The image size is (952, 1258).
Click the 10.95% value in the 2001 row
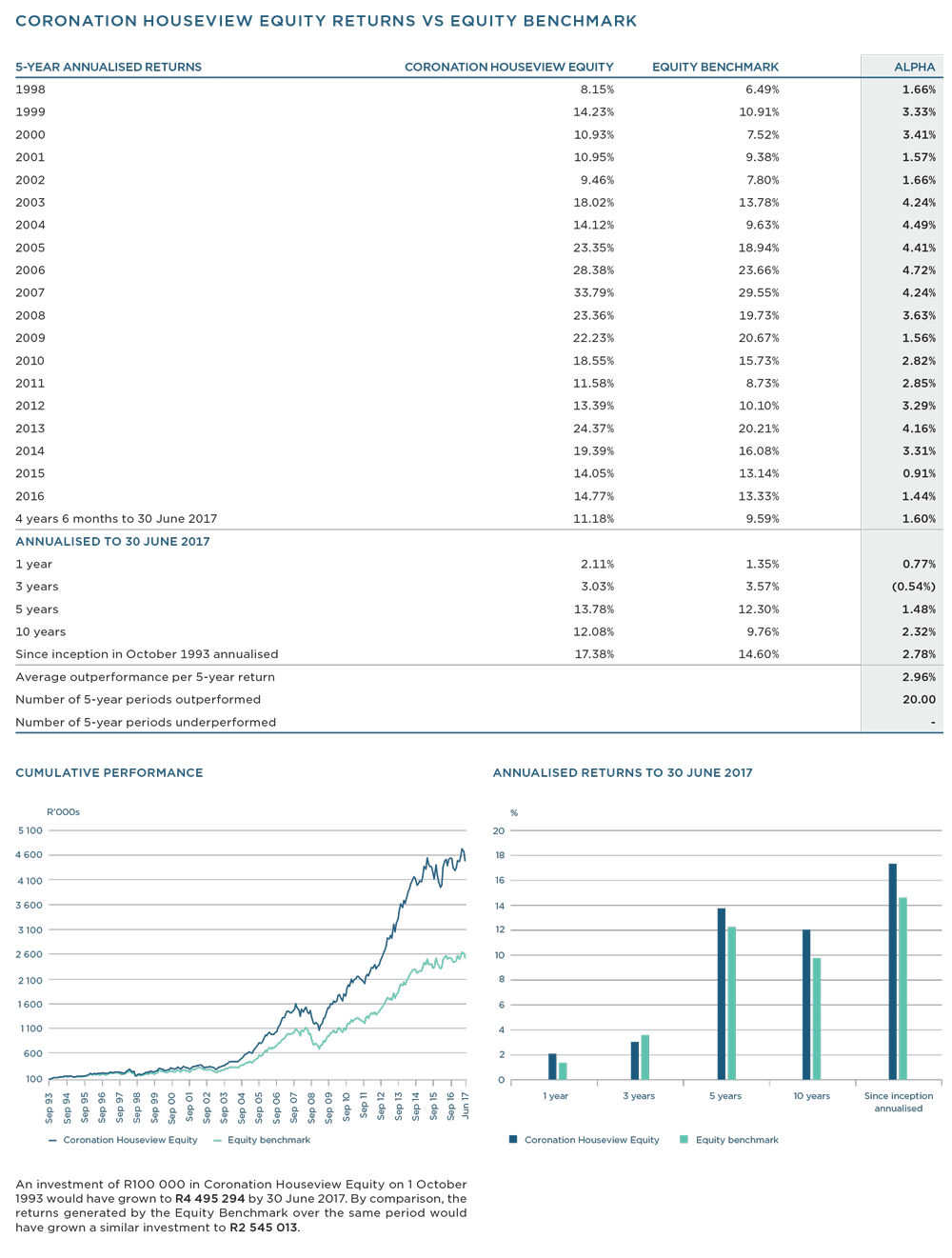593,157
